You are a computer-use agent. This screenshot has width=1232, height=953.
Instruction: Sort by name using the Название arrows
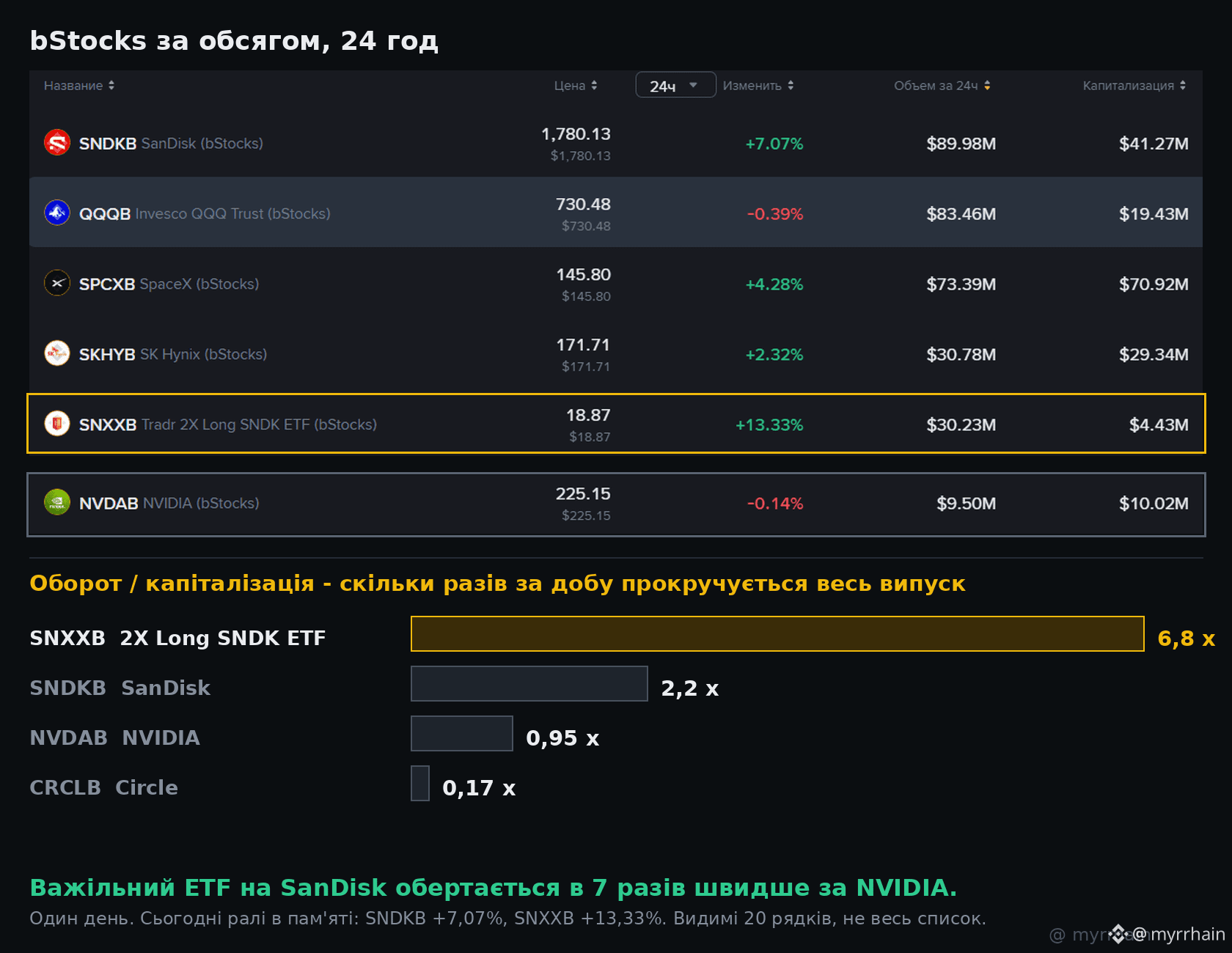coord(111,85)
